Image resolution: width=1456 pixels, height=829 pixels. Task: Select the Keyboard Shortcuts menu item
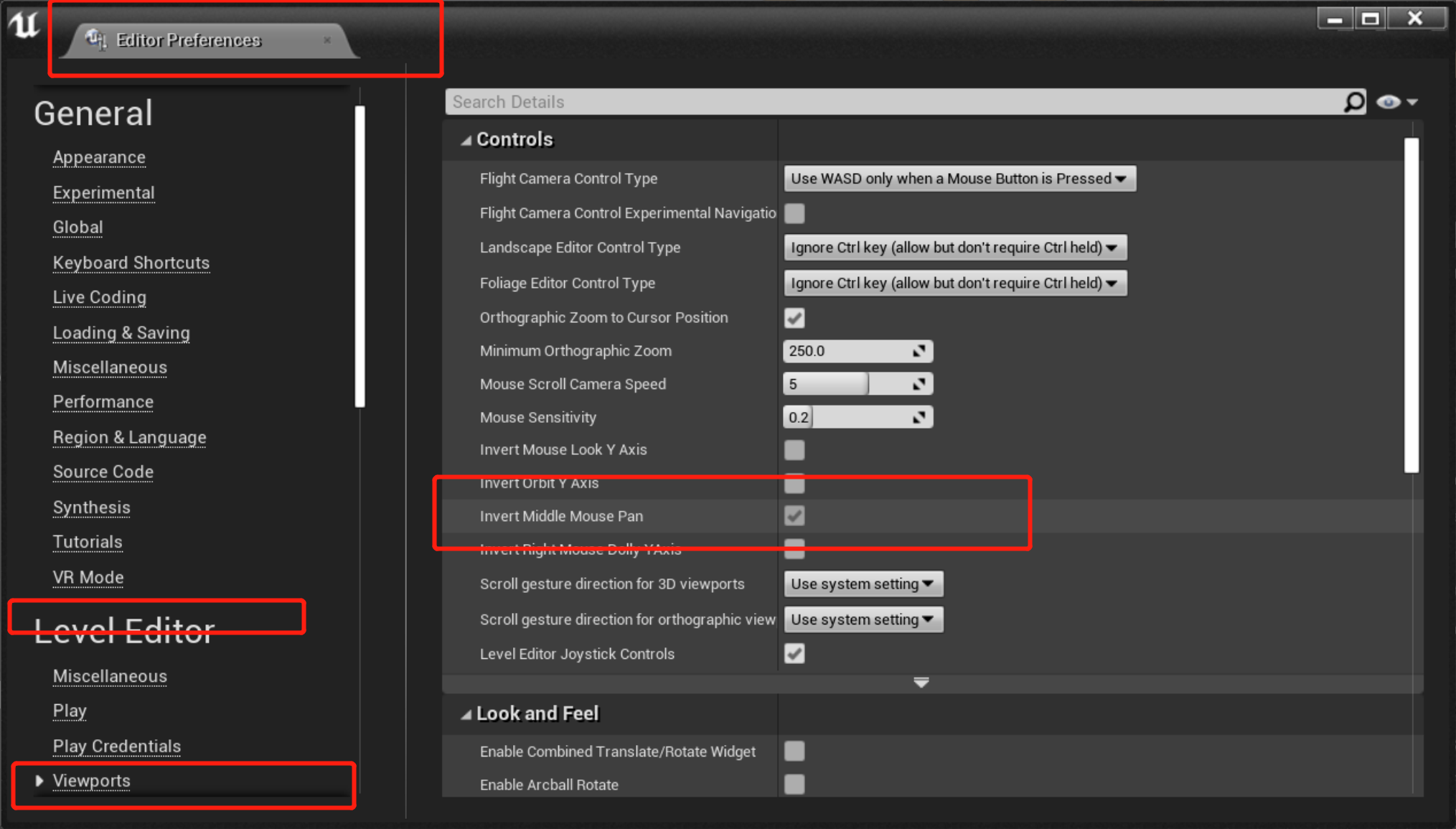(x=130, y=262)
